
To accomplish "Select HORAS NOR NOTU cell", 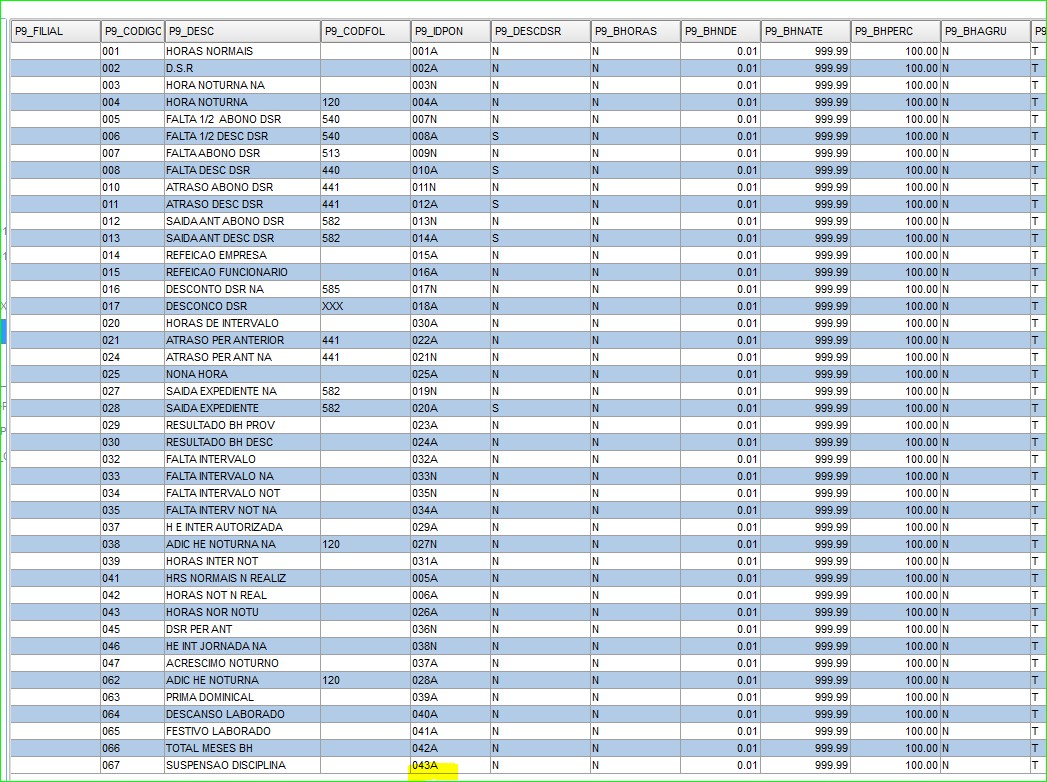I will click(242, 612).
